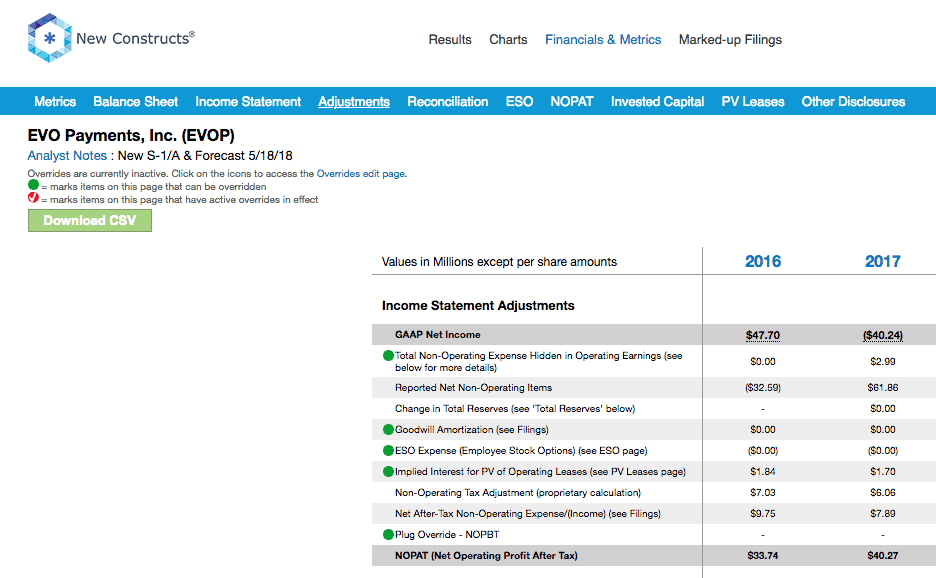
Task: Open the Analyst Notes link
Action: (x=67, y=156)
